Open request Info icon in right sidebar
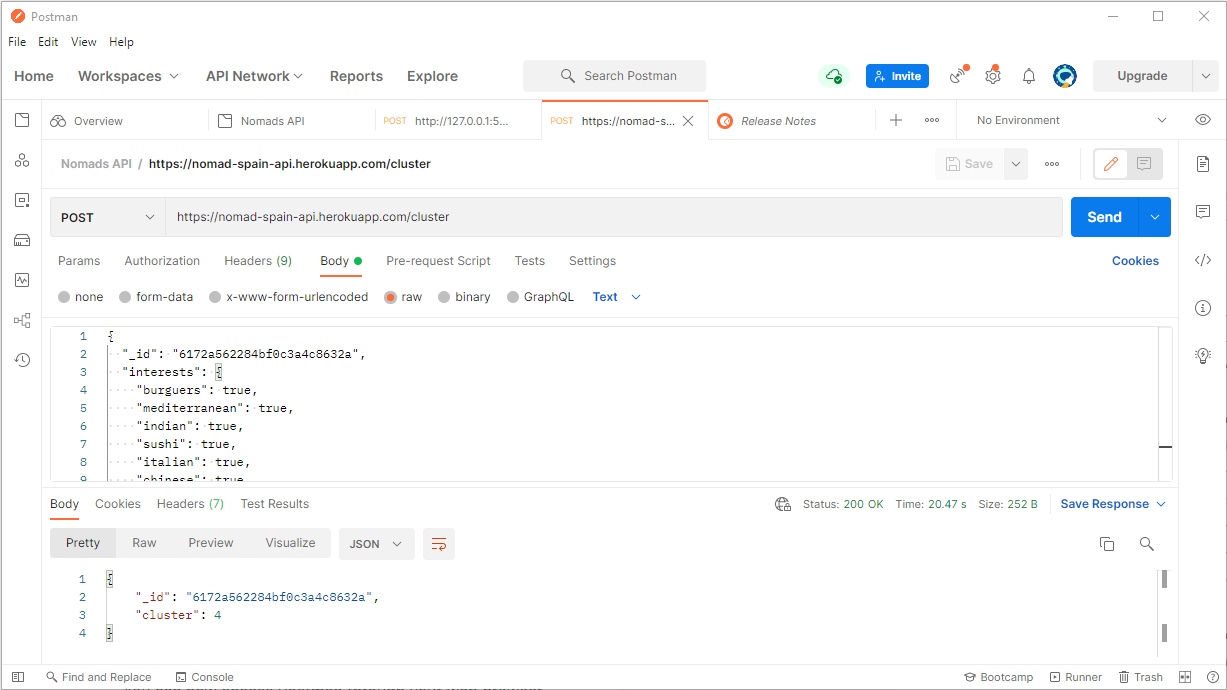This screenshot has height=690, width=1227. (x=1203, y=308)
